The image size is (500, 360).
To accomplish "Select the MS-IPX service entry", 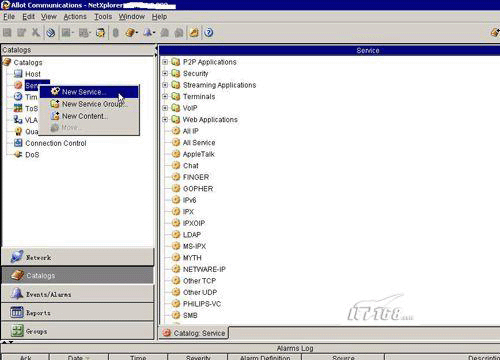I will pyautogui.click(x=194, y=246).
